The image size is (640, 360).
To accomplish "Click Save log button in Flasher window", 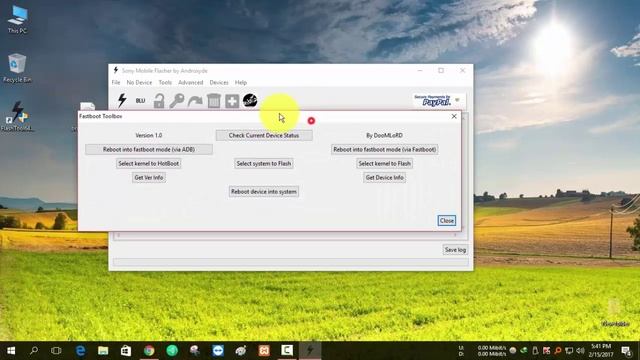I will click(x=455, y=250).
